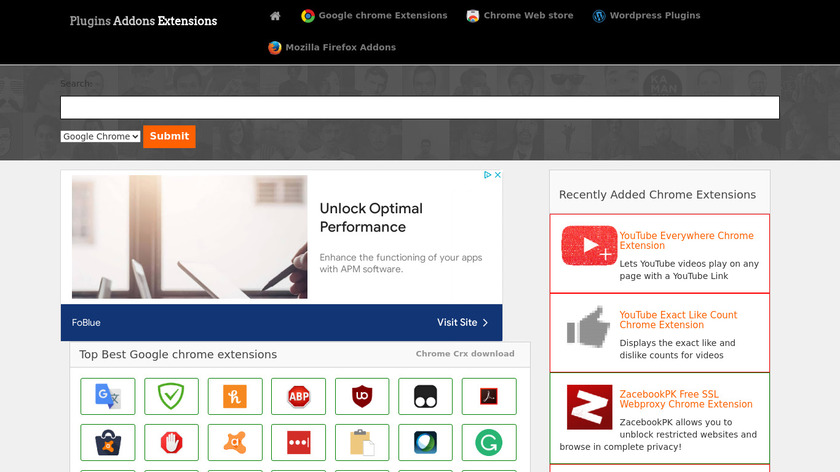Open the uBlock Origin shield icon

coord(362,396)
